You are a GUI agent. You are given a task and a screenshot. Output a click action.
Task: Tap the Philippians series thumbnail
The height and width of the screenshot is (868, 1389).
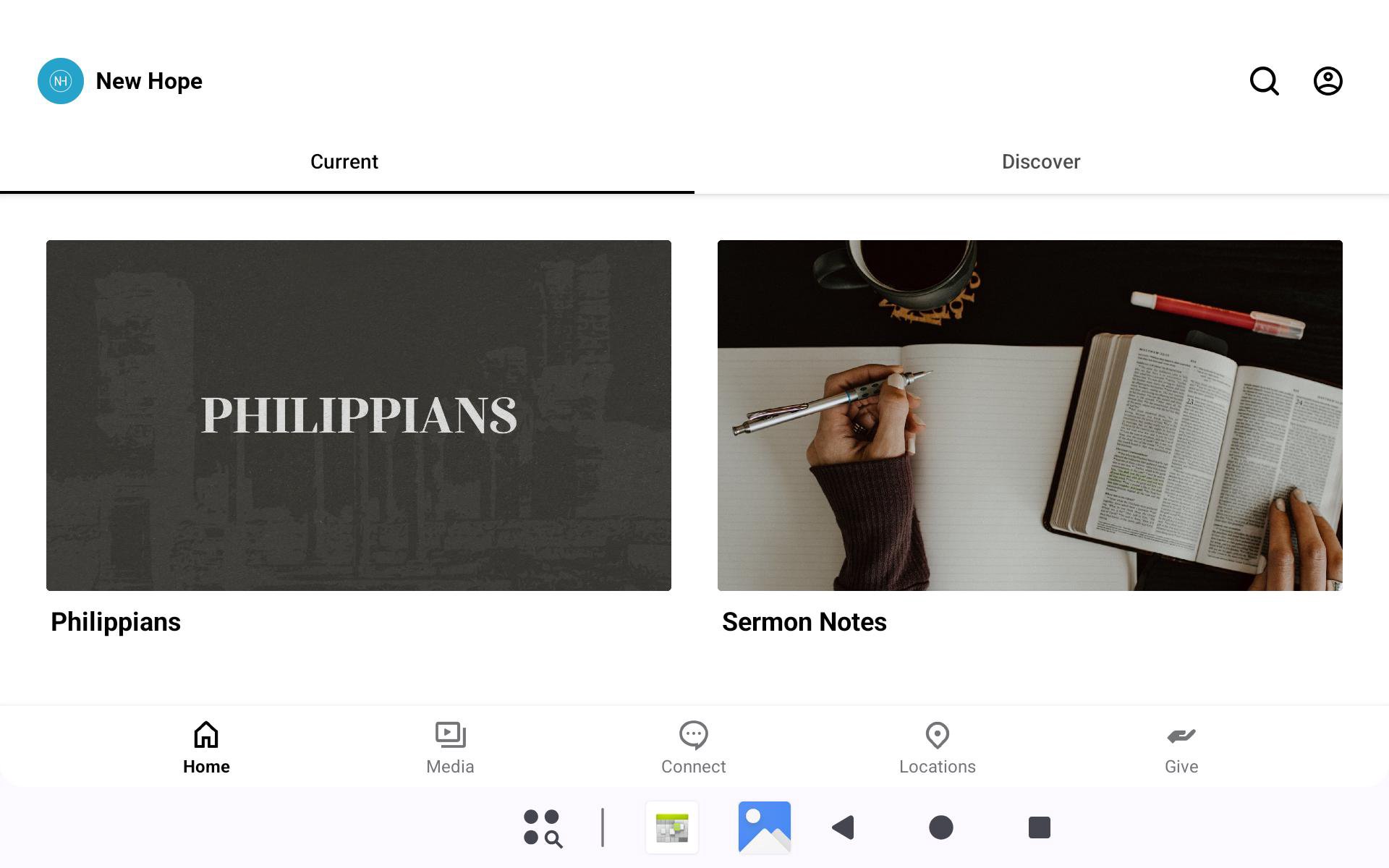tap(359, 415)
